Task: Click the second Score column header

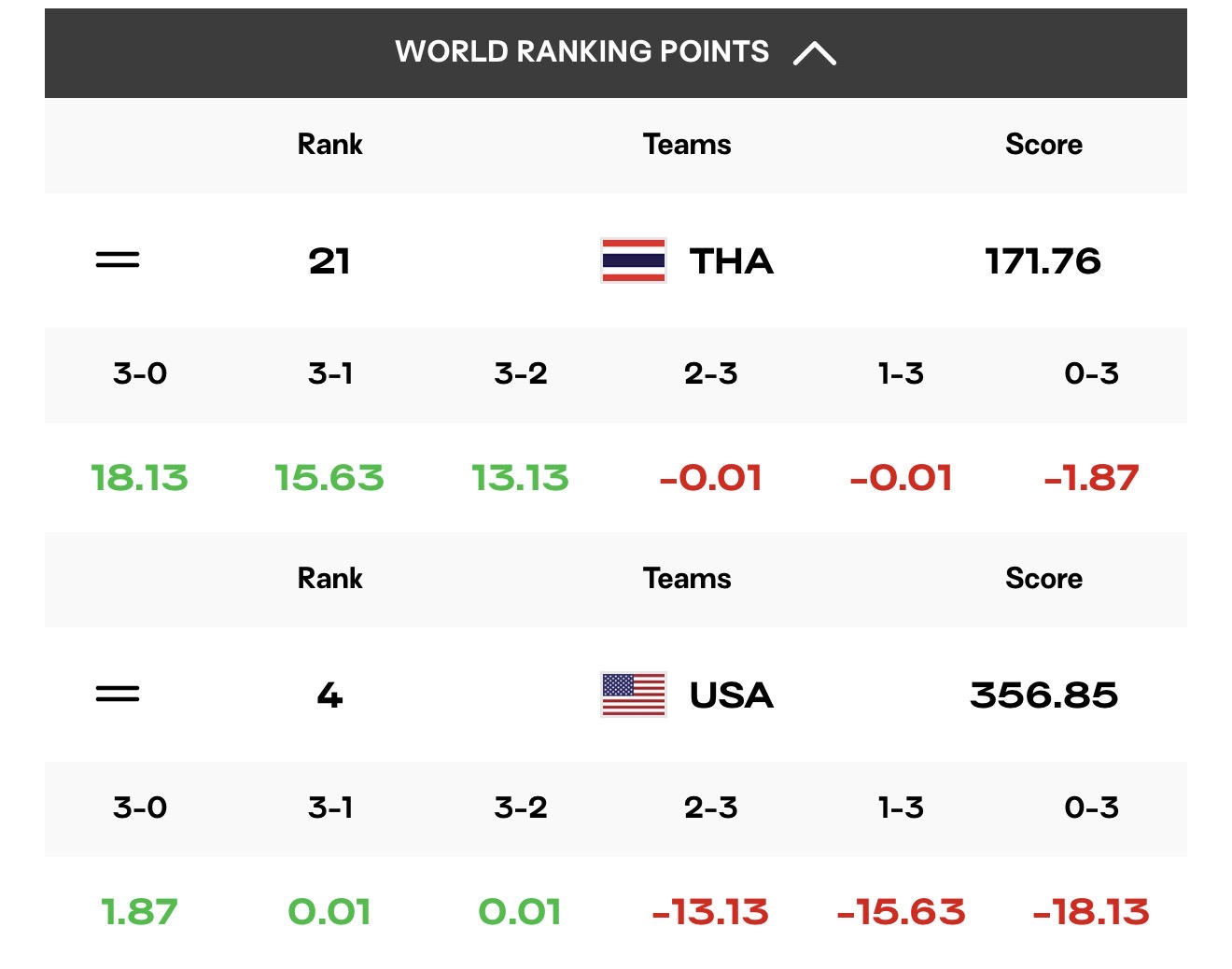Action: [1043, 579]
